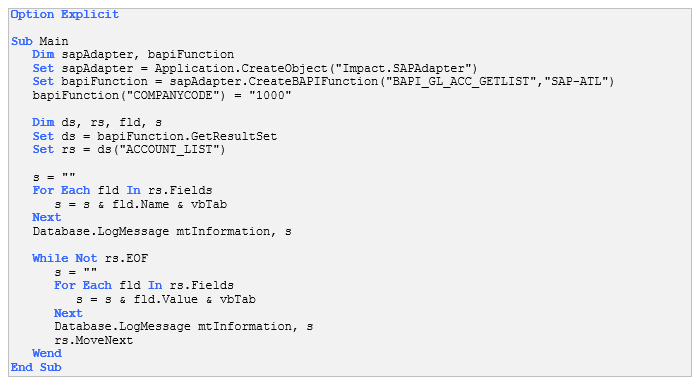Click the "BAPI_GL_ACC_GETLIST" string
This screenshot has height=387, width=700.
tap(461, 82)
